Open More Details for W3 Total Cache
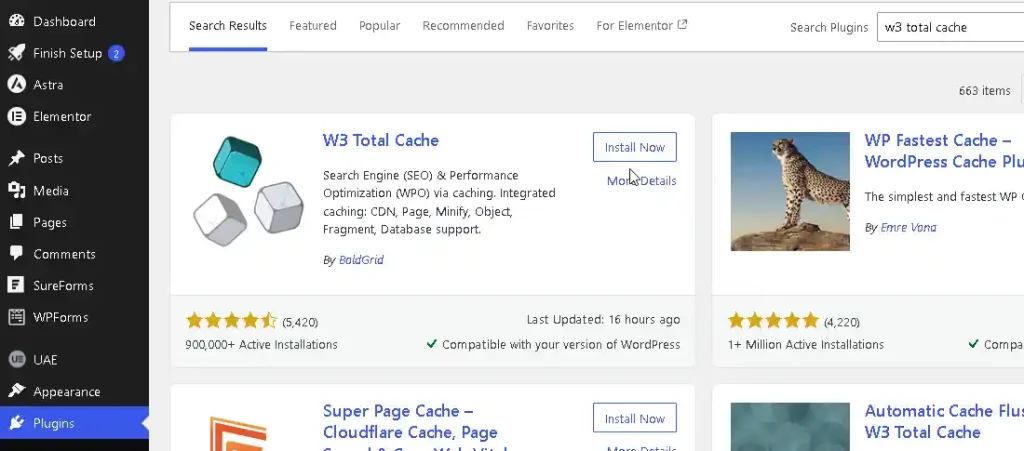This screenshot has width=1024, height=451. coord(641,181)
